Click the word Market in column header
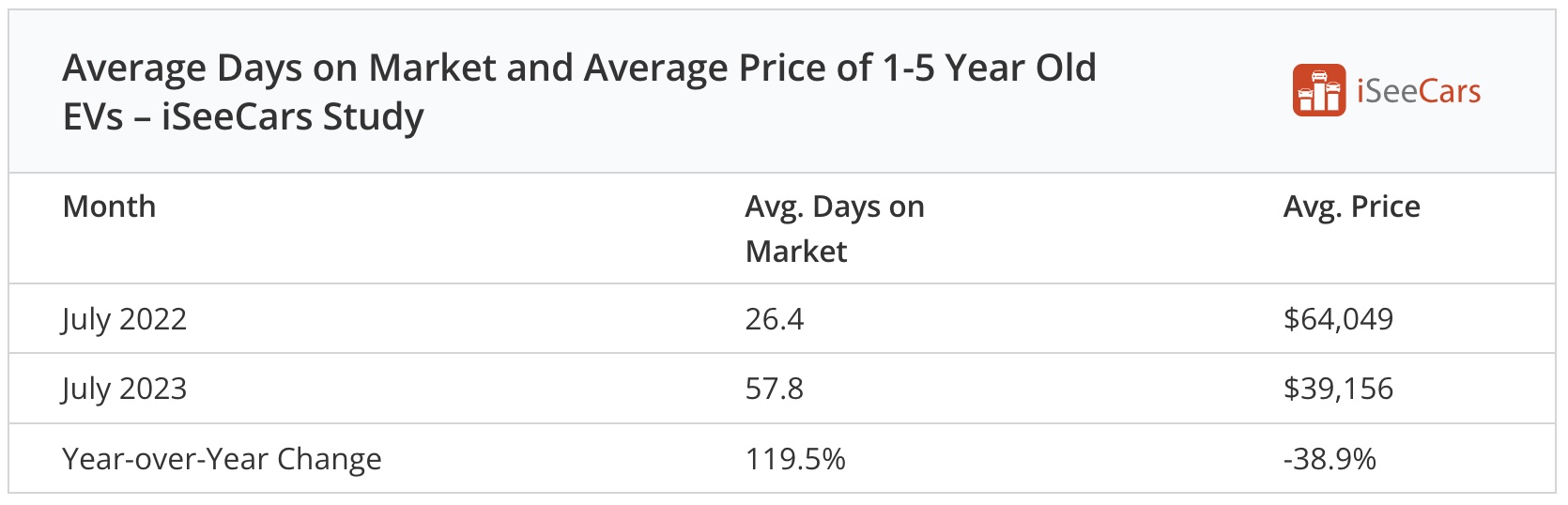This screenshot has height=505, width=1568. coord(795,252)
